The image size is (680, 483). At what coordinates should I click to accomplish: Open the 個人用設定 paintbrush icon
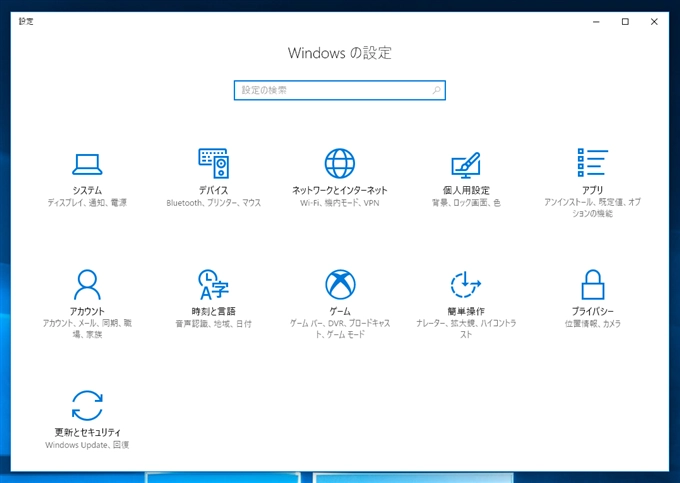466,165
